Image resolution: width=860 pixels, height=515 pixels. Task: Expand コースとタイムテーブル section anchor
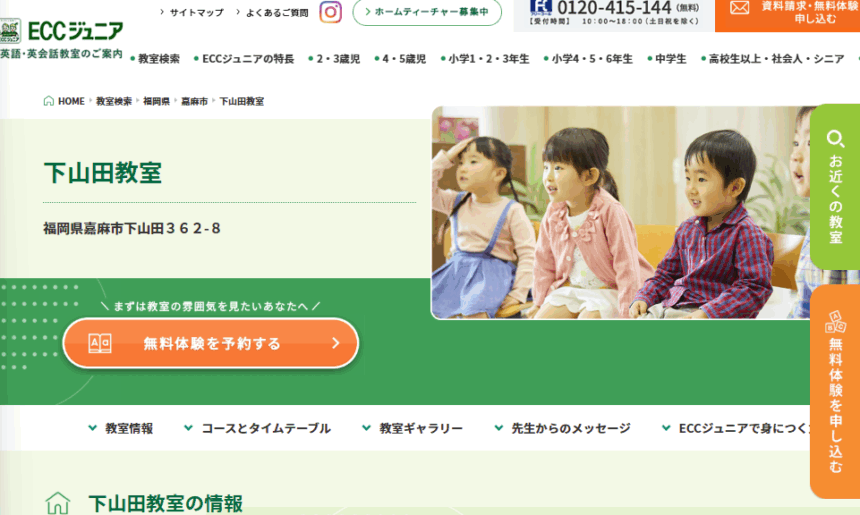pyautogui.click(x=257, y=428)
